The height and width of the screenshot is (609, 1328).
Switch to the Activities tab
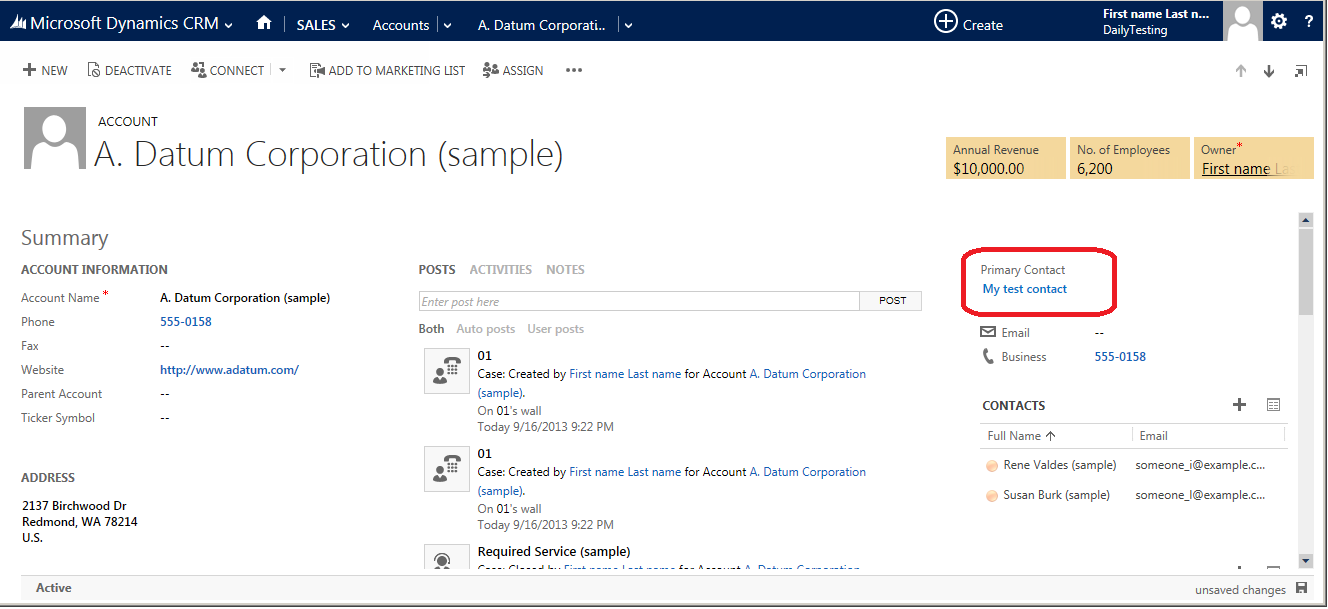(x=500, y=270)
